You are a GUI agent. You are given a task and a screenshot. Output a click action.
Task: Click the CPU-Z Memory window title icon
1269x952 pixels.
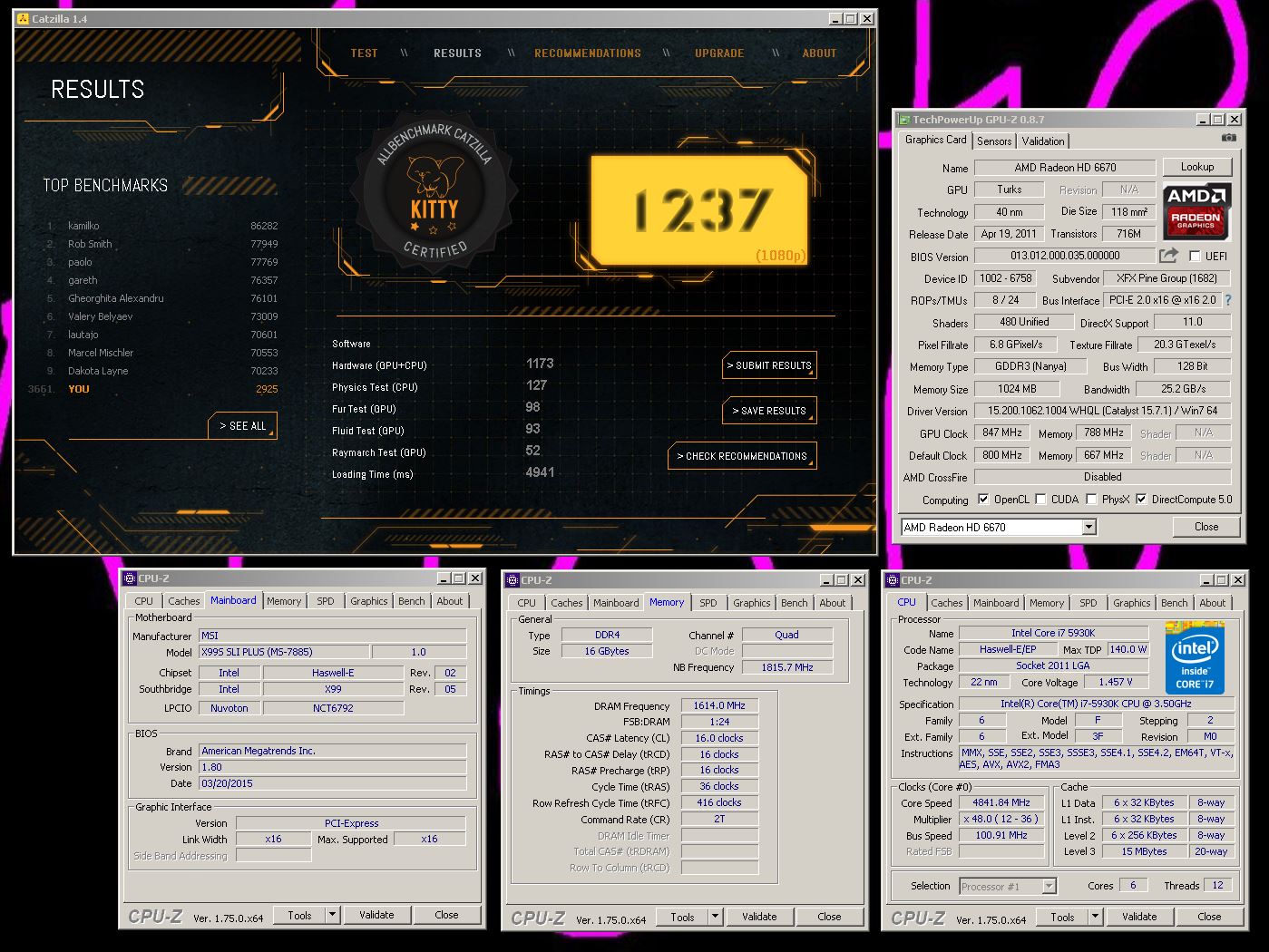512,580
